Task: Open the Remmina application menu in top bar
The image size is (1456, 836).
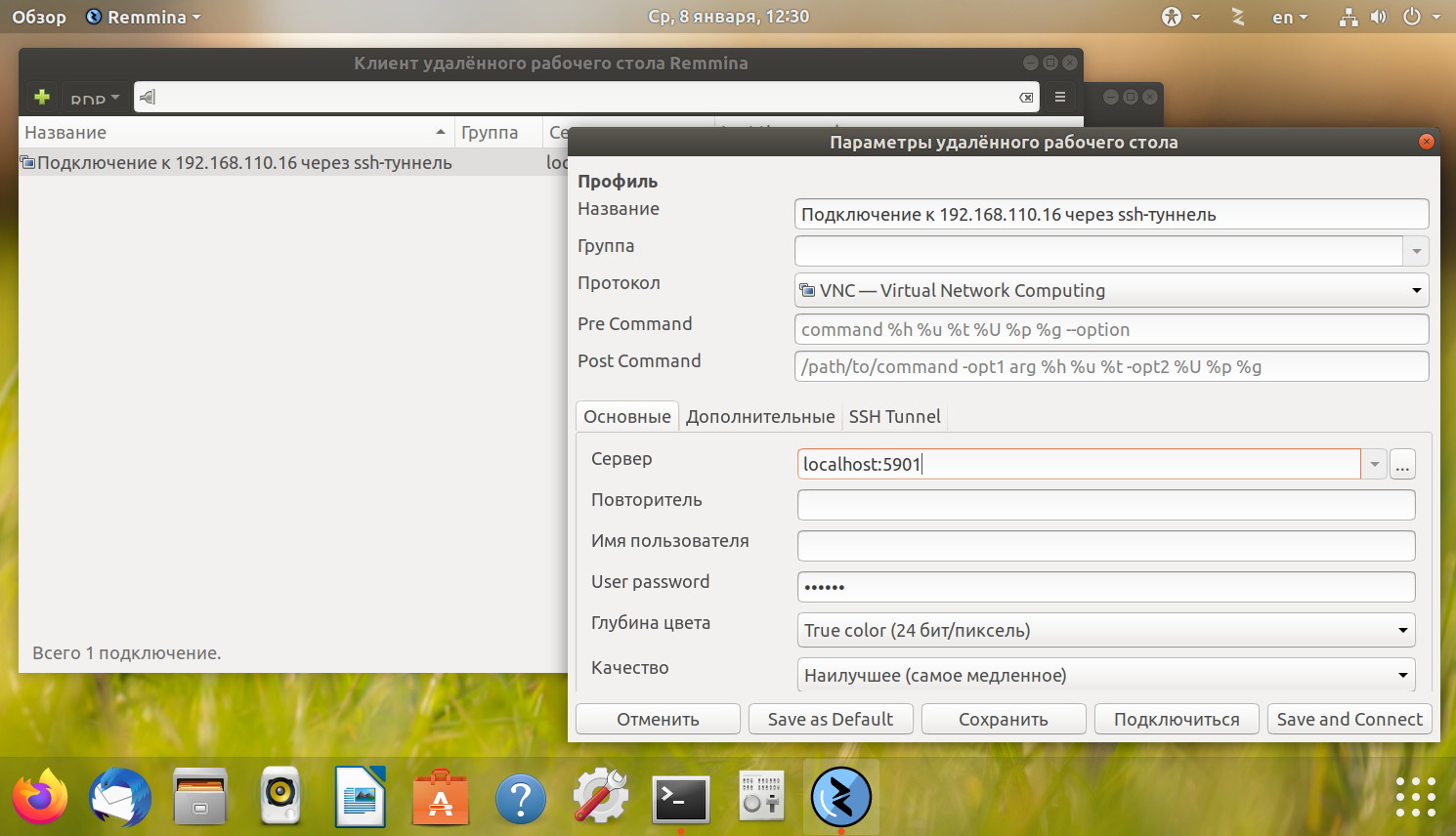Action: (144, 17)
